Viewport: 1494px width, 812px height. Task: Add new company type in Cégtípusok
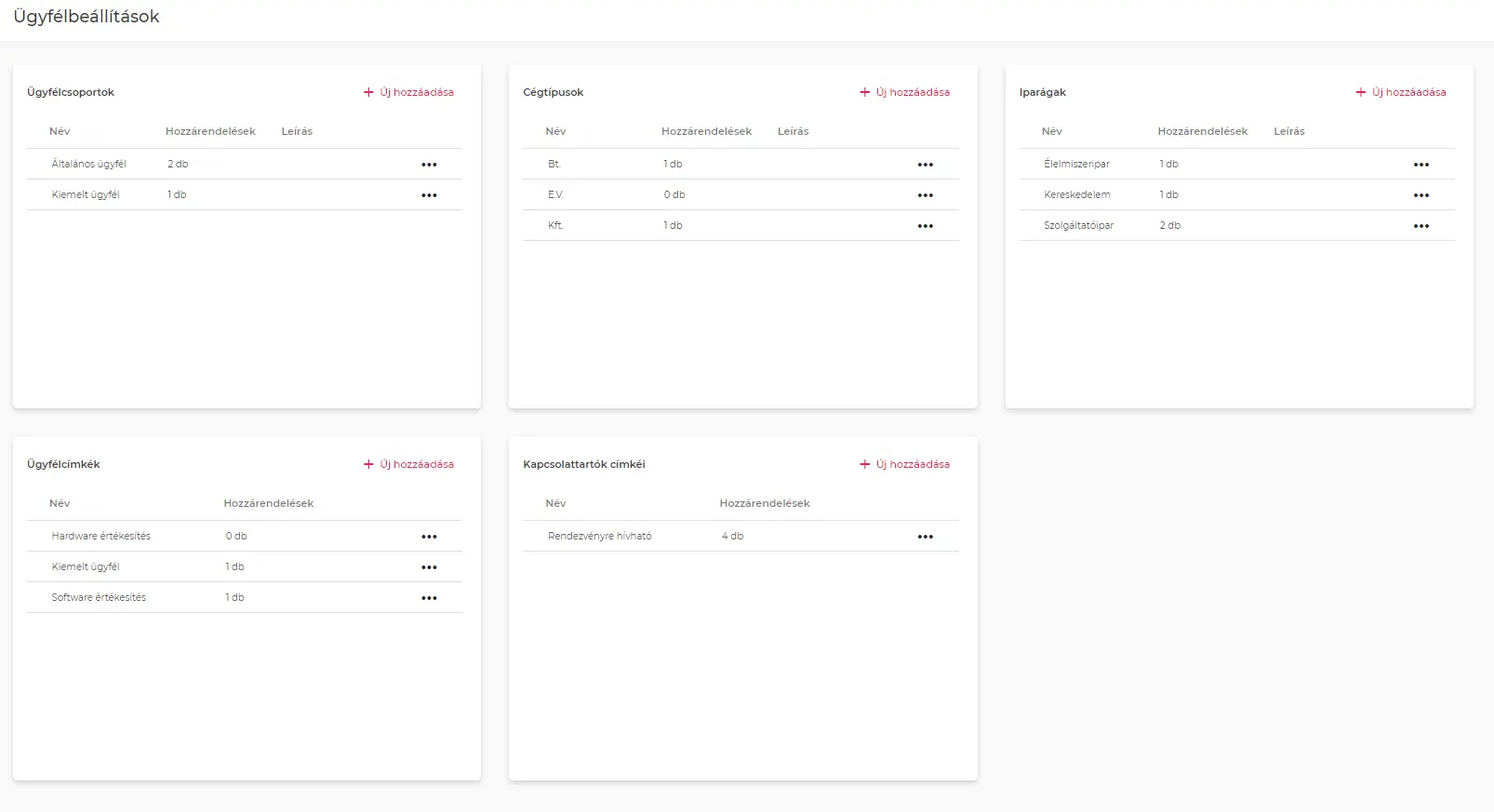coord(904,92)
